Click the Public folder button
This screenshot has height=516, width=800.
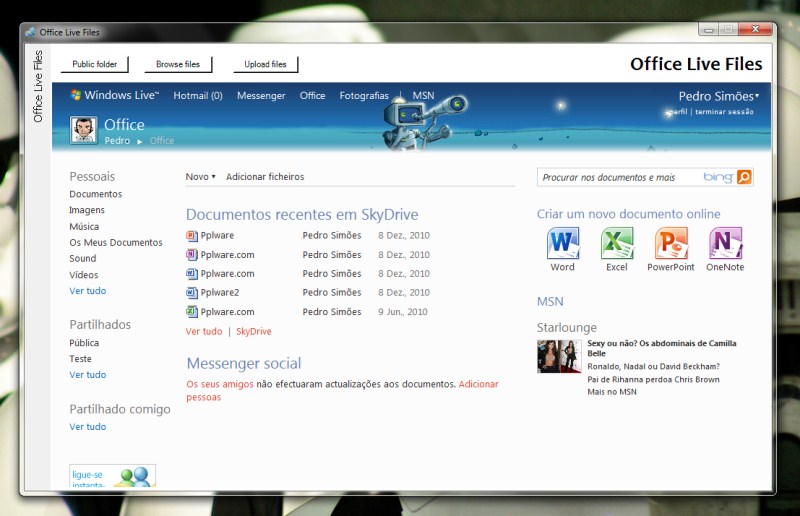tap(94, 64)
